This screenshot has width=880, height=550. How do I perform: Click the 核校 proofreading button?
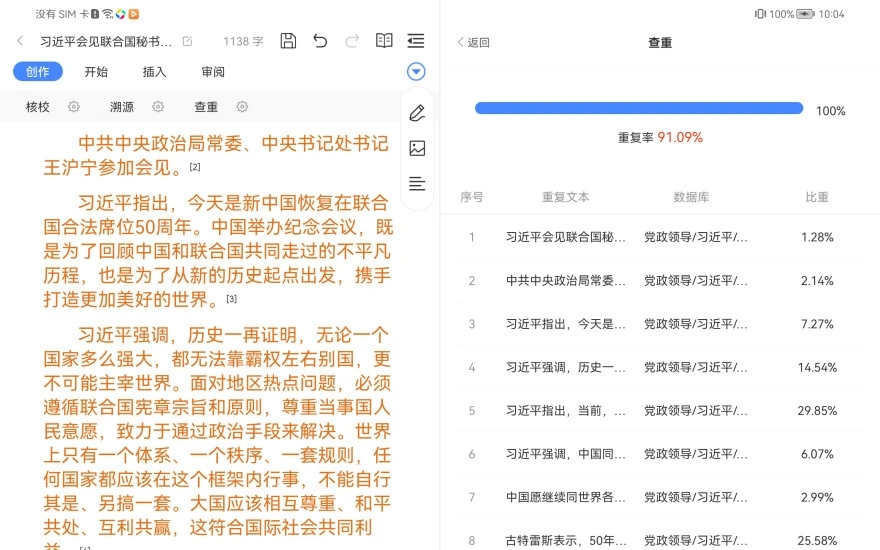pyautogui.click(x=38, y=107)
